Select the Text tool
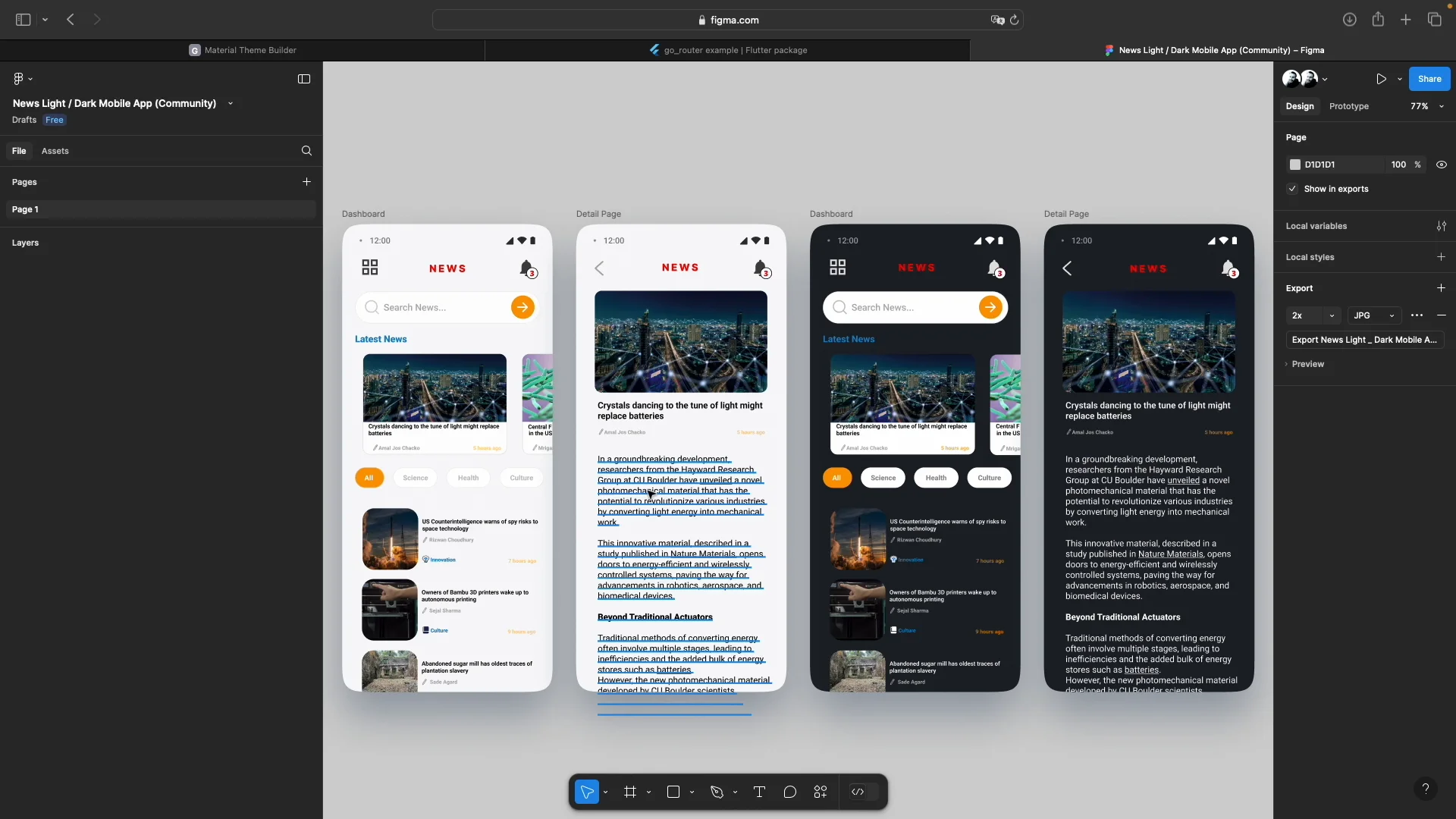1456x819 pixels. coord(759,792)
